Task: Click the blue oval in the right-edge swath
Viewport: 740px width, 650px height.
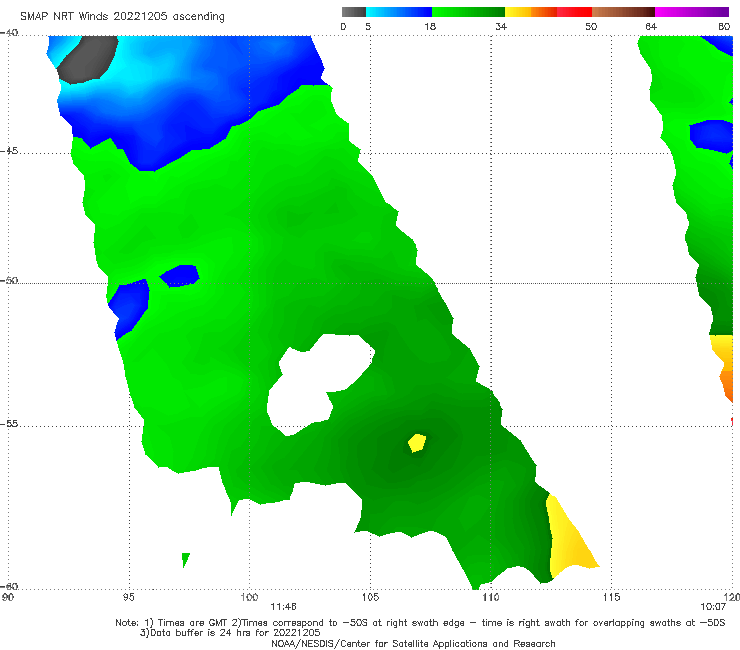Action: 712,136
